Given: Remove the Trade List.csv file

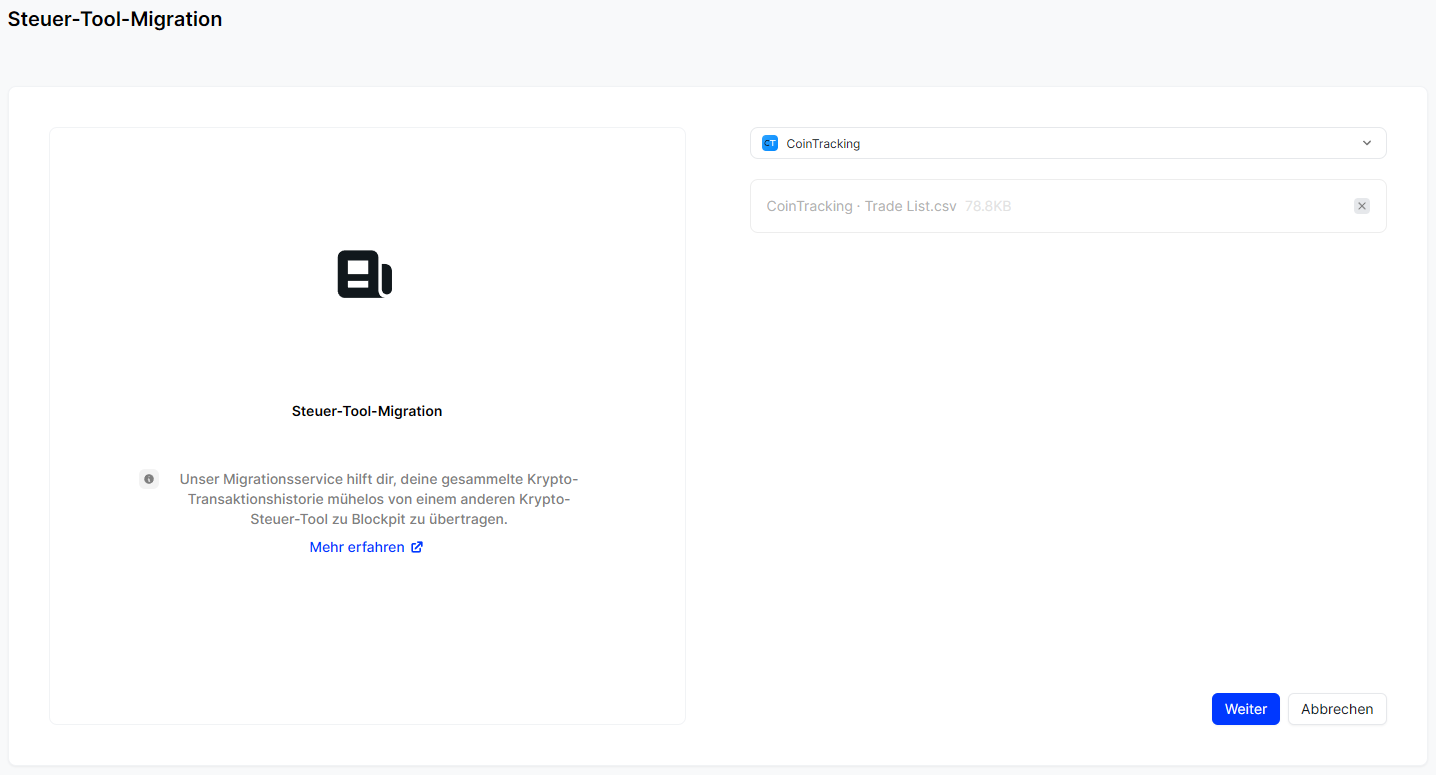Looking at the screenshot, I should (x=1362, y=206).
